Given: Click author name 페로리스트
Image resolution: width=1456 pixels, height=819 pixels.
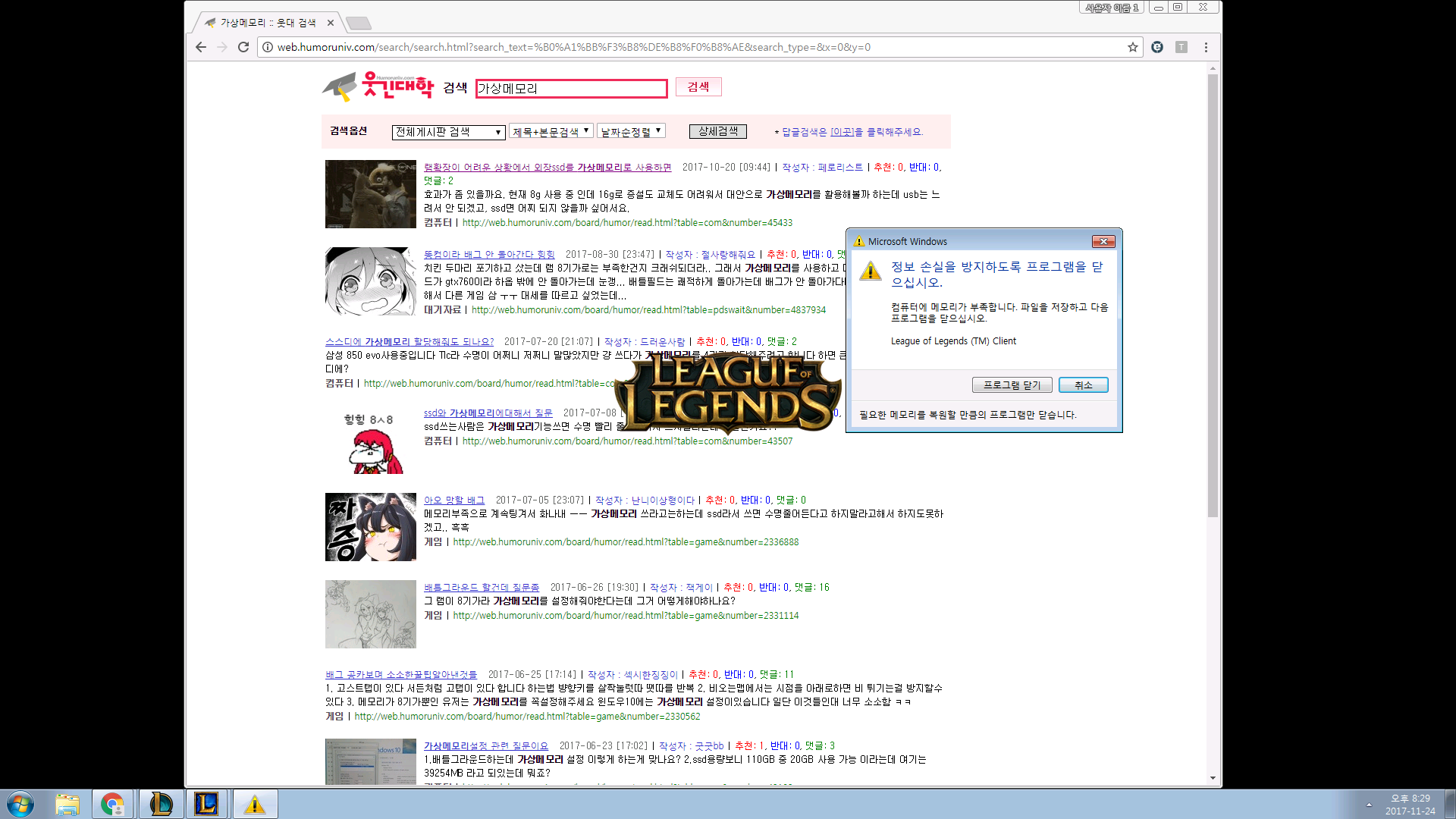Looking at the screenshot, I should tap(840, 168).
